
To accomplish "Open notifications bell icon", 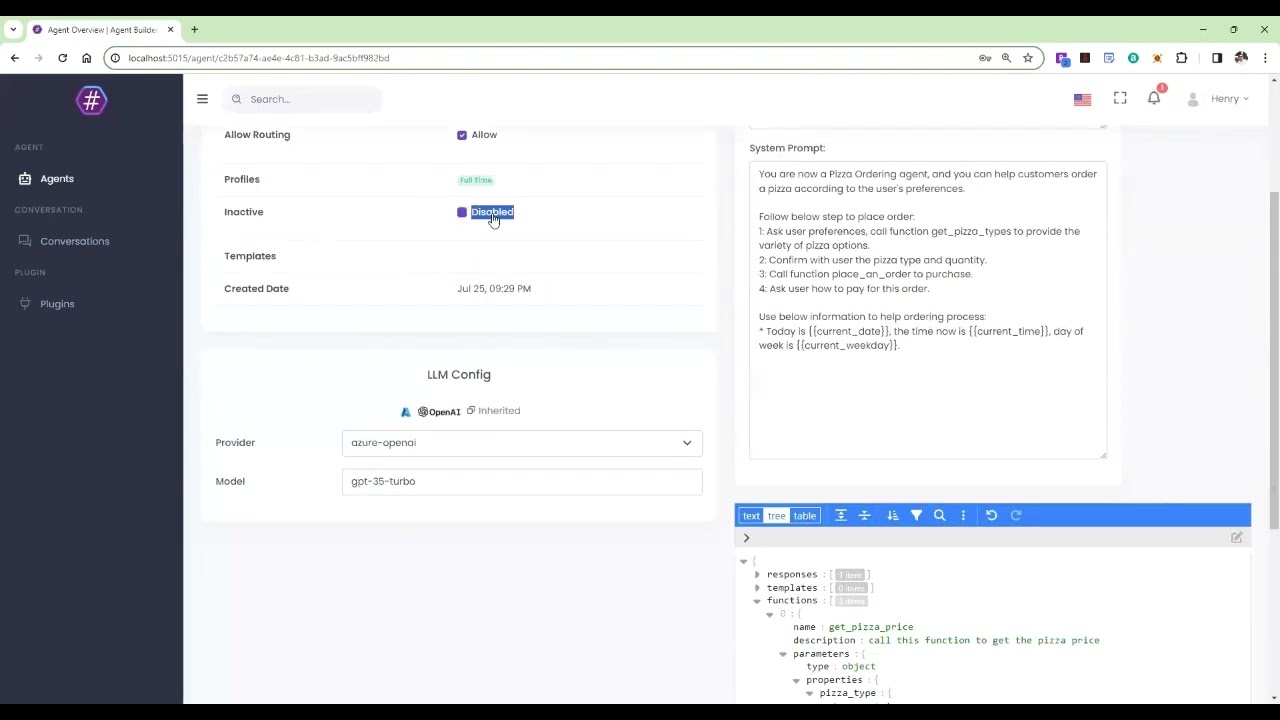I will 1154,98.
